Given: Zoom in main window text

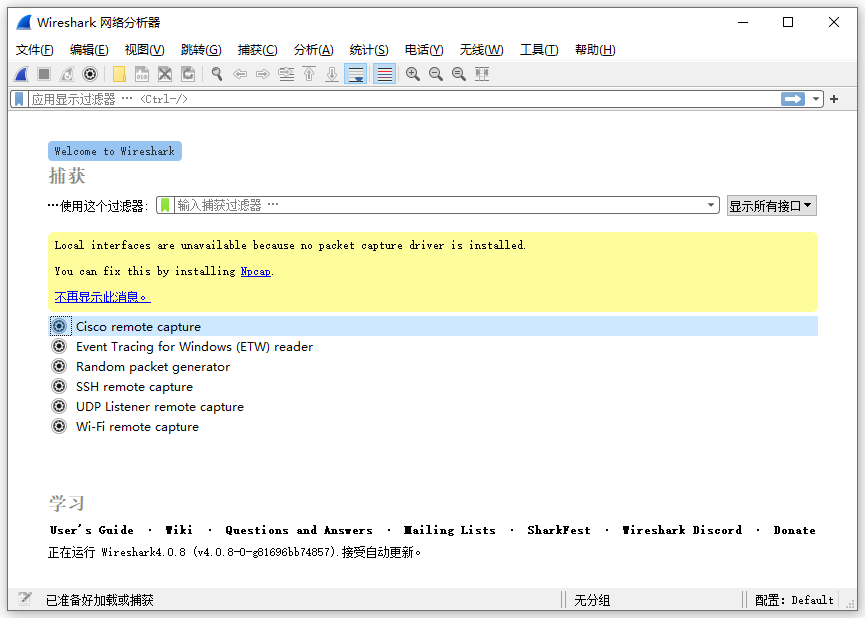Looking at the screenshot, I should (x=413, y=74).
